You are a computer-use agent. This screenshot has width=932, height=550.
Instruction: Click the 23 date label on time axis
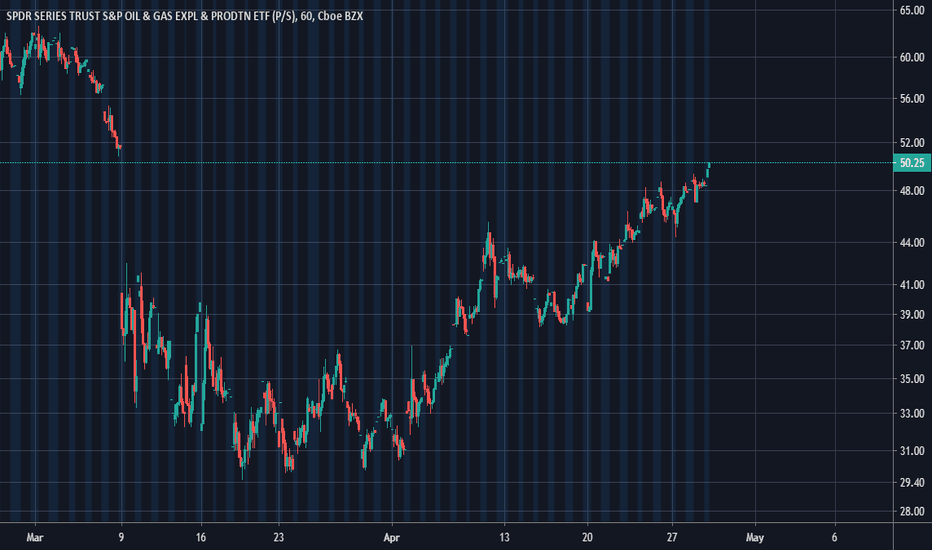tap(279, 538)
